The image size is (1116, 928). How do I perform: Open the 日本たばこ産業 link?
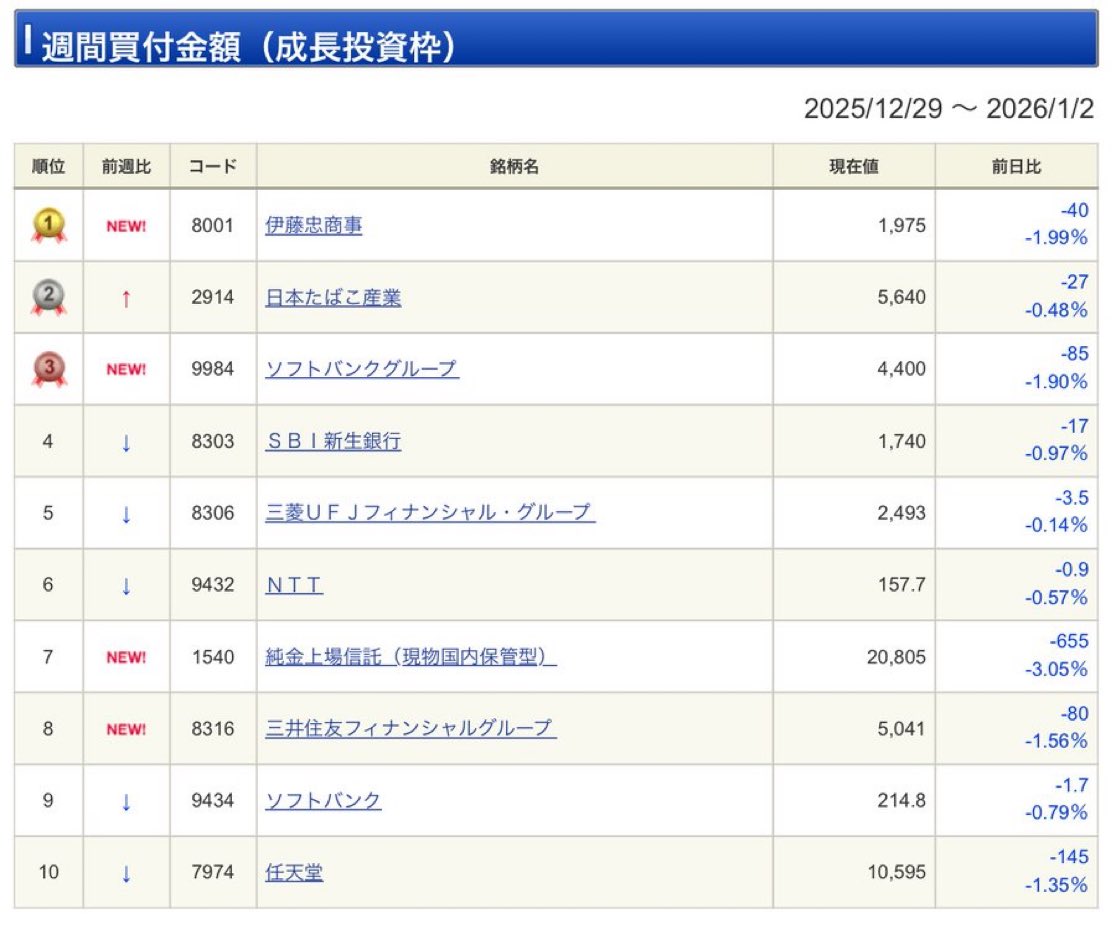pyautogui.click(x=333, y=296)
